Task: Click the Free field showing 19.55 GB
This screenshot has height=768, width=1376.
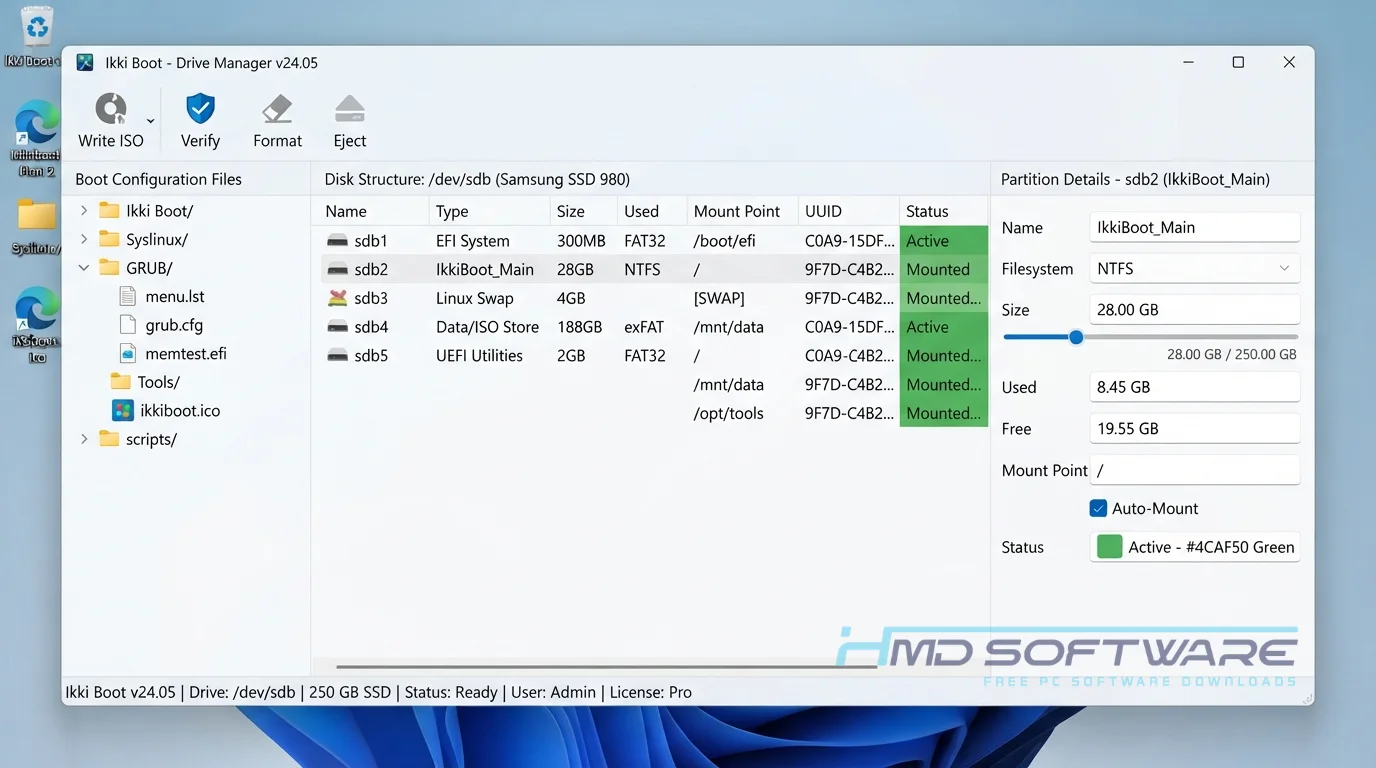Action: click(1195, 428)
